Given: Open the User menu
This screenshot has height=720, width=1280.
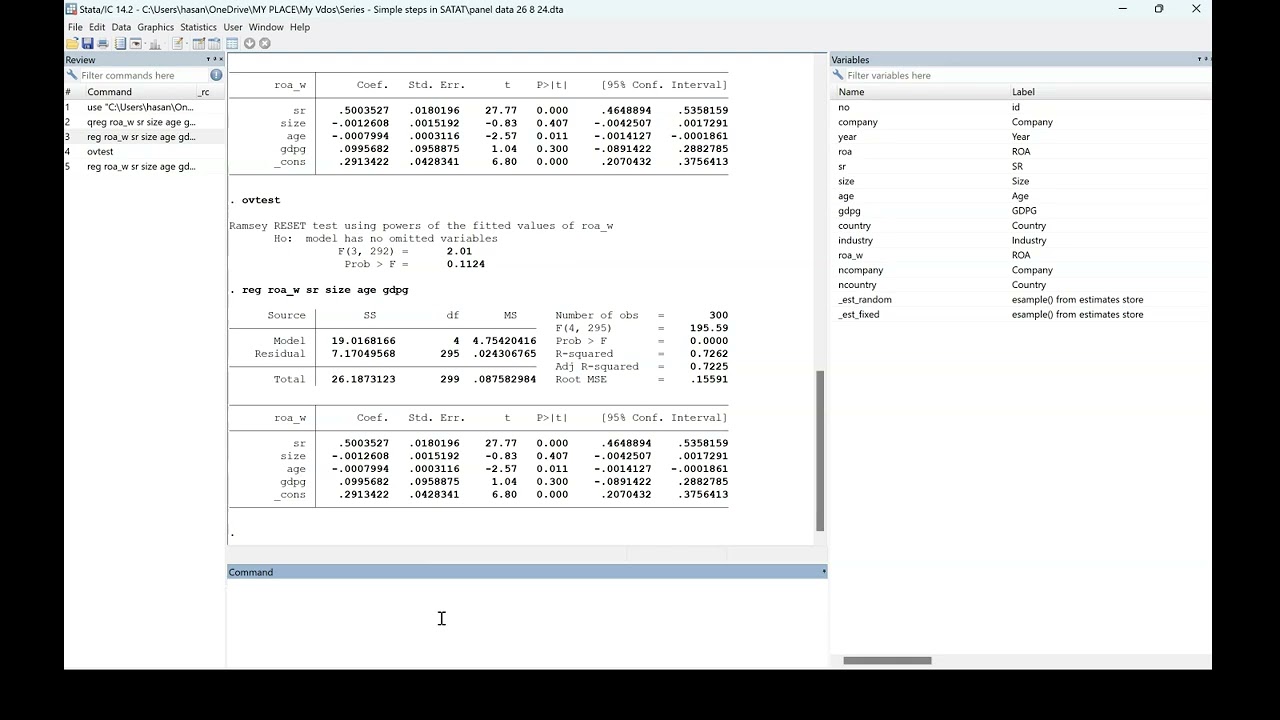Looking at the screenshot, I should tap(233, 27).
